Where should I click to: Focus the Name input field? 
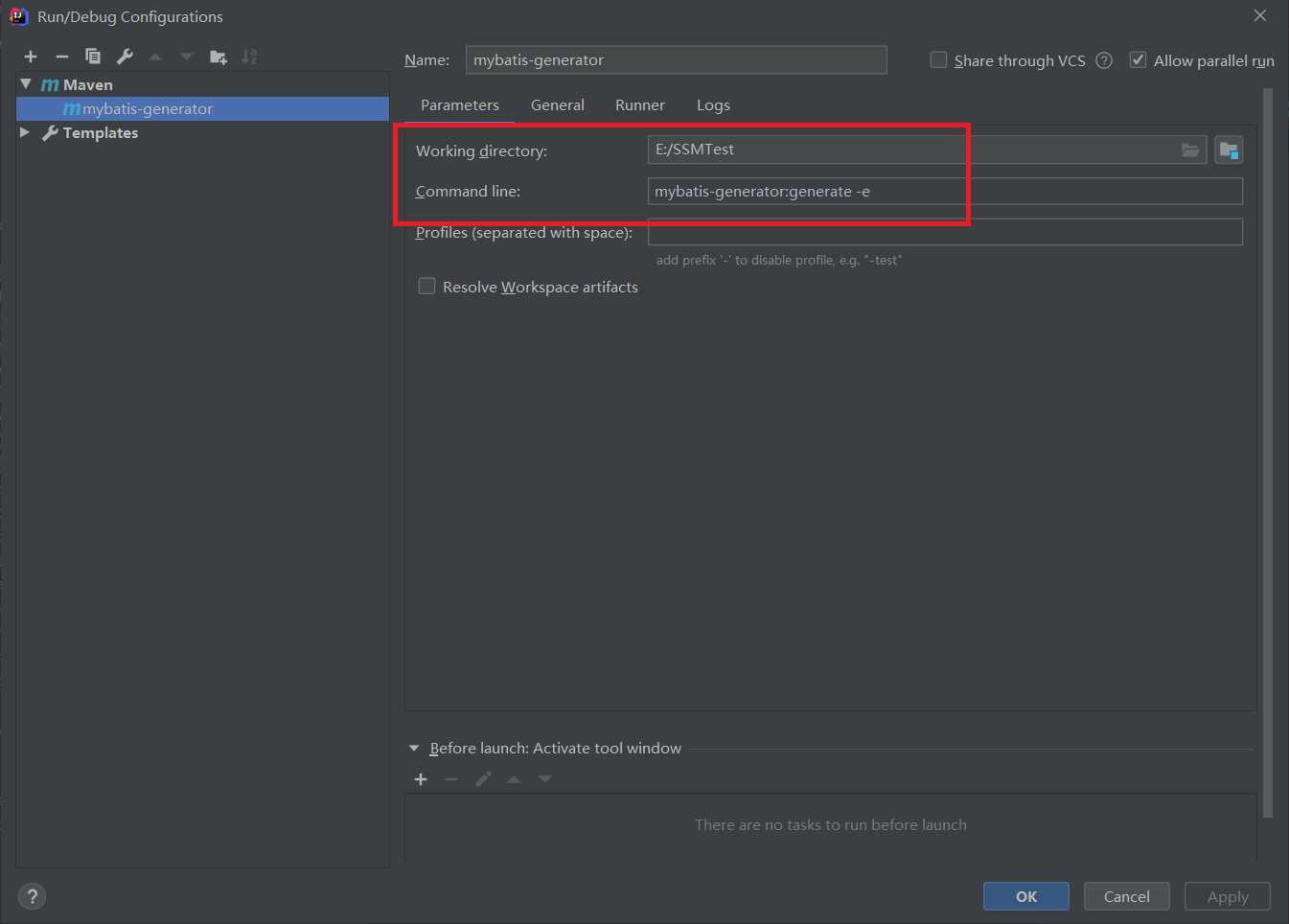[677, 59]
